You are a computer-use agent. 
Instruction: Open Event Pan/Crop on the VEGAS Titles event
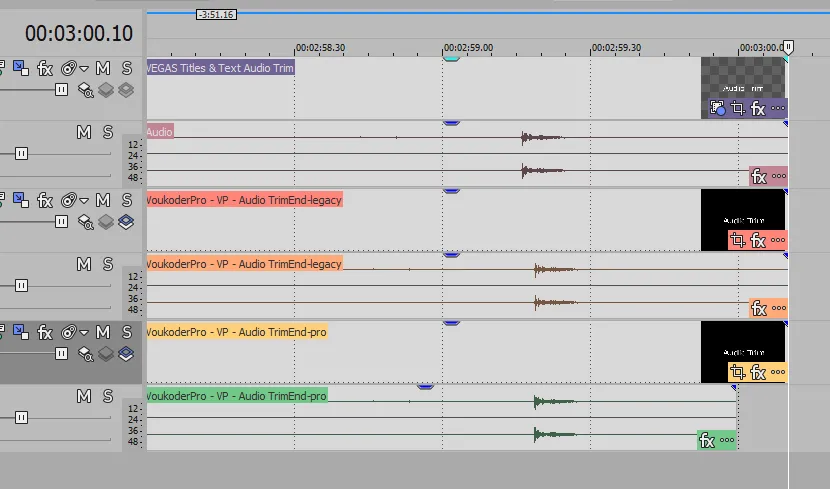(737, 108)
